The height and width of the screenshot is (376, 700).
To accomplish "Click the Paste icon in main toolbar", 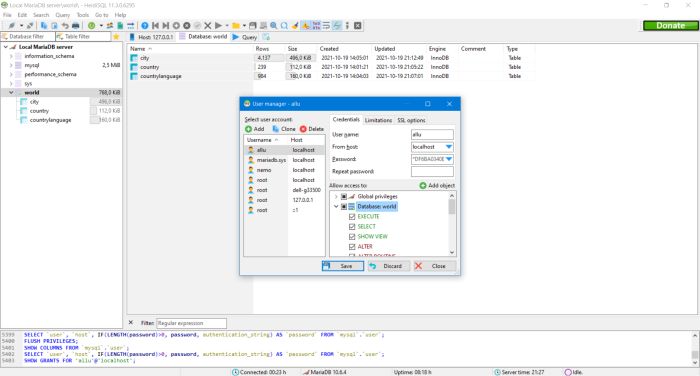I will pos(54,25).
